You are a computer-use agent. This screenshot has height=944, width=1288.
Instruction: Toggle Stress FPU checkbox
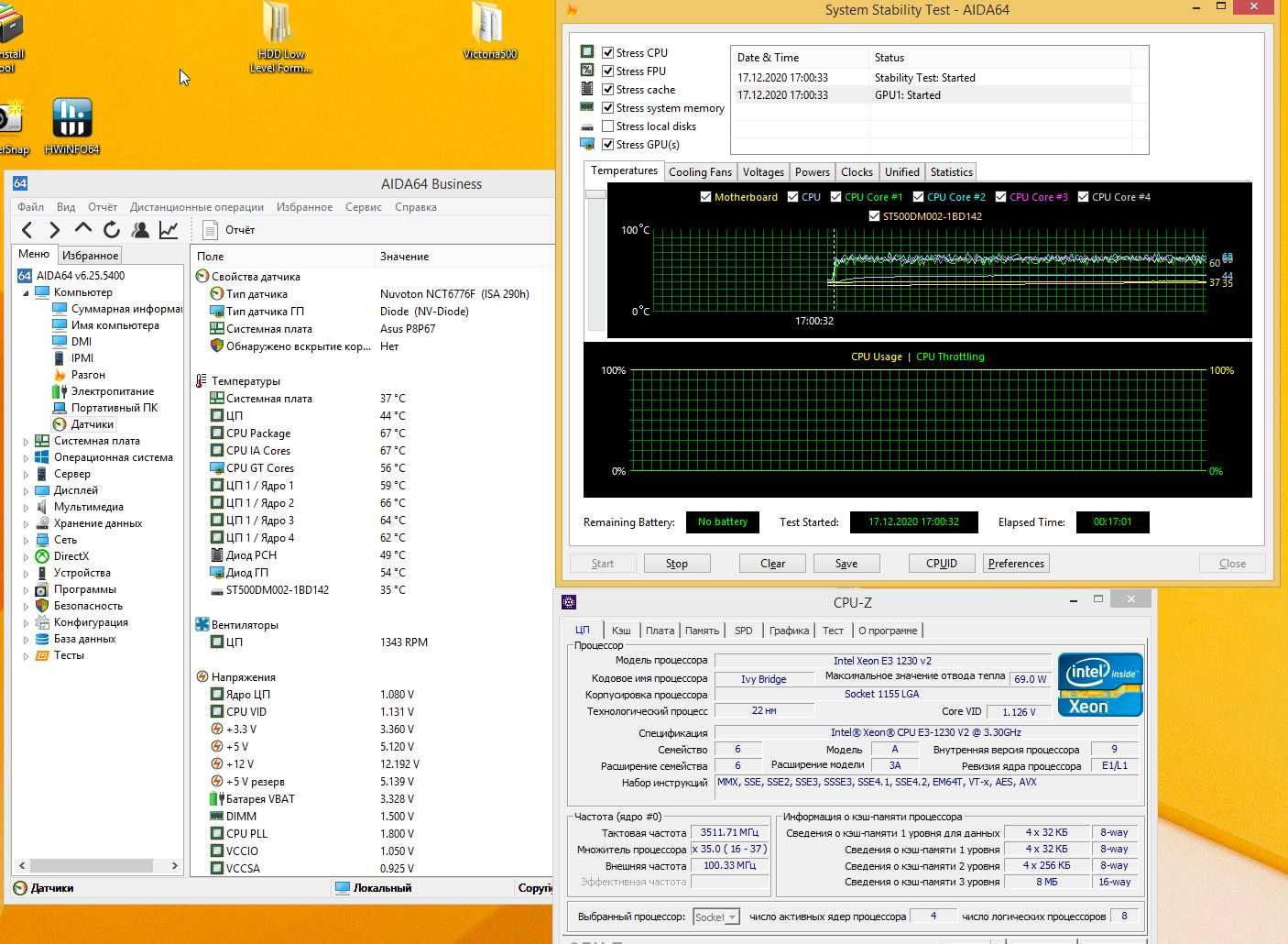pos(607,71)
